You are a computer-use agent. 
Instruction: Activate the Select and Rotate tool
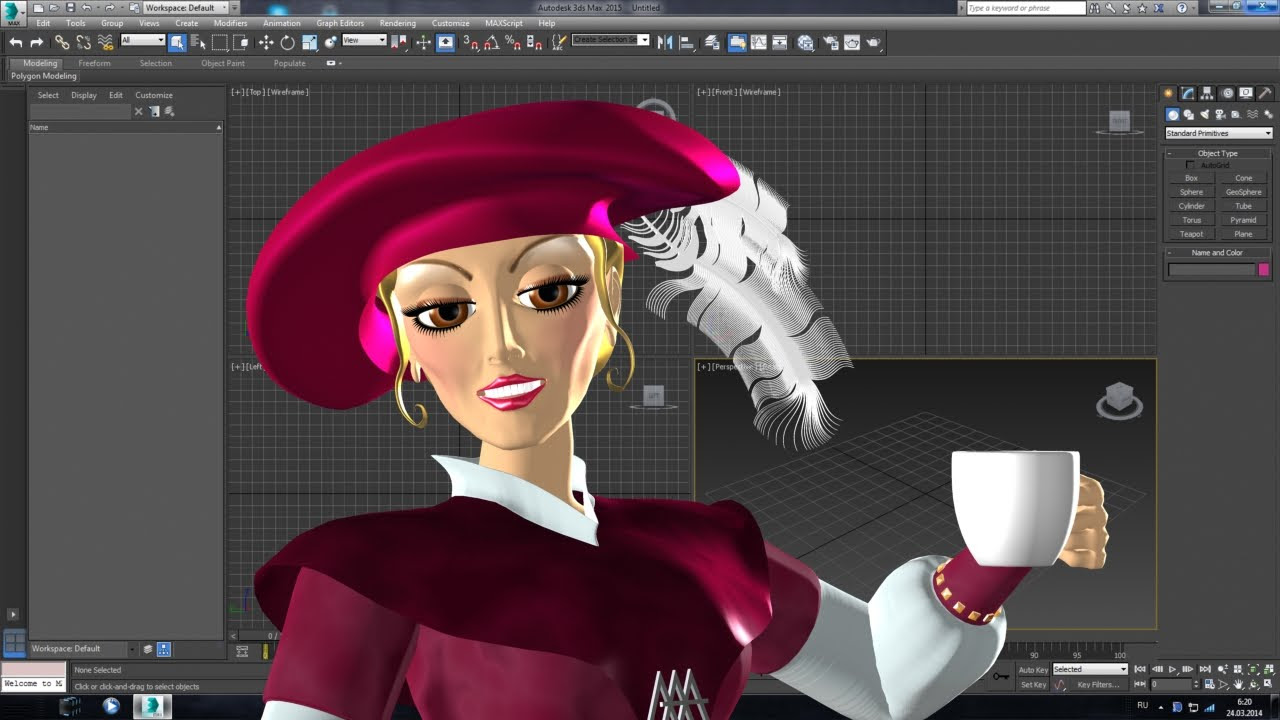click(288, 42)
